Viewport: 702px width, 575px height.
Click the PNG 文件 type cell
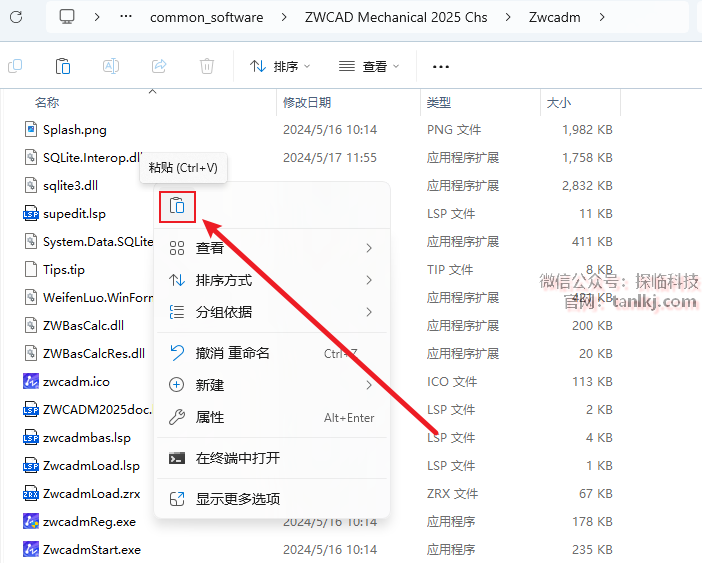coord(454,129)
